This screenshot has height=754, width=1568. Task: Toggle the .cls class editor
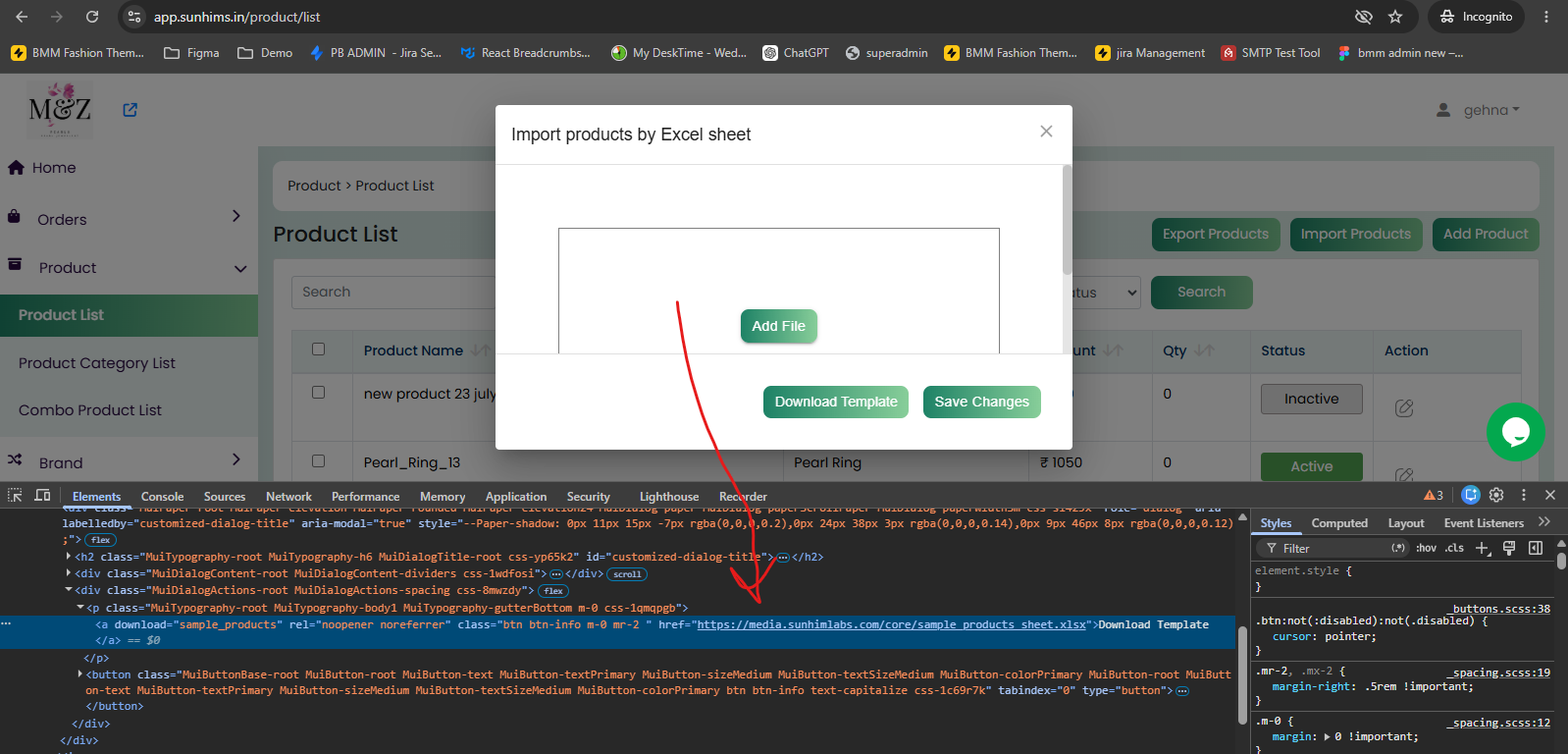[1454, 548]
